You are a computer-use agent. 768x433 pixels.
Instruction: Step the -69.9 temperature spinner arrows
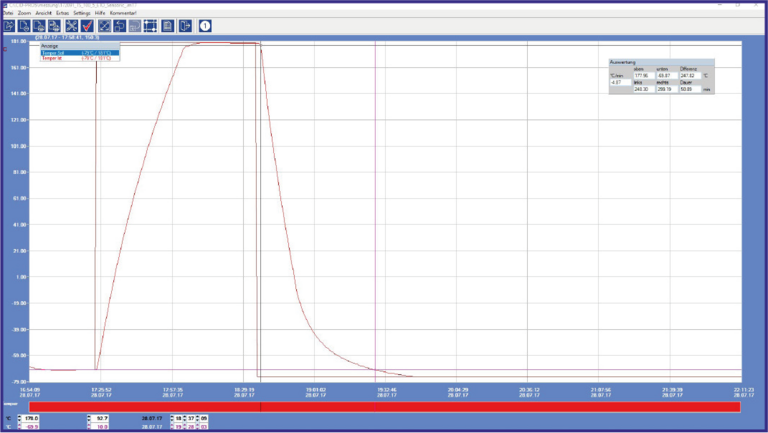click(x=20, y=427)
